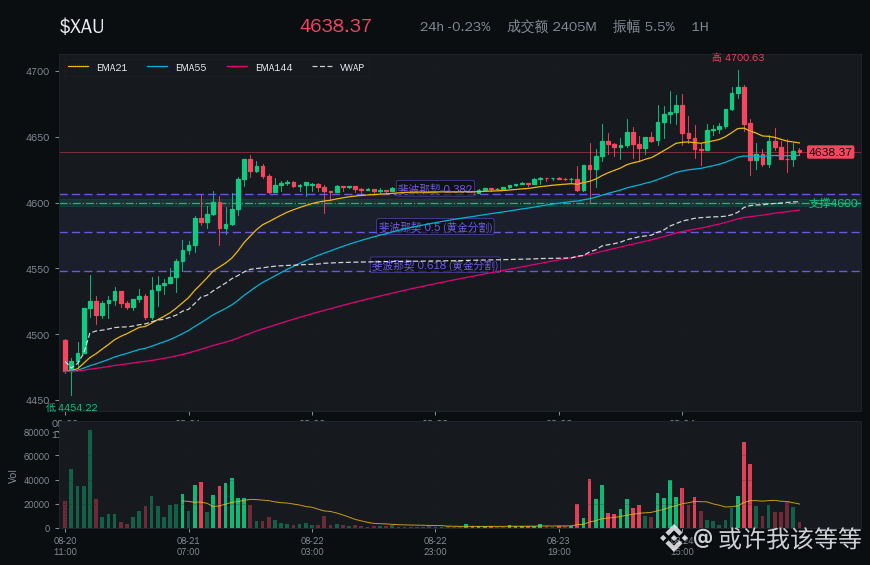
Task: Click the yellow EMA21 legend line swatch
Action: (78, 67)
